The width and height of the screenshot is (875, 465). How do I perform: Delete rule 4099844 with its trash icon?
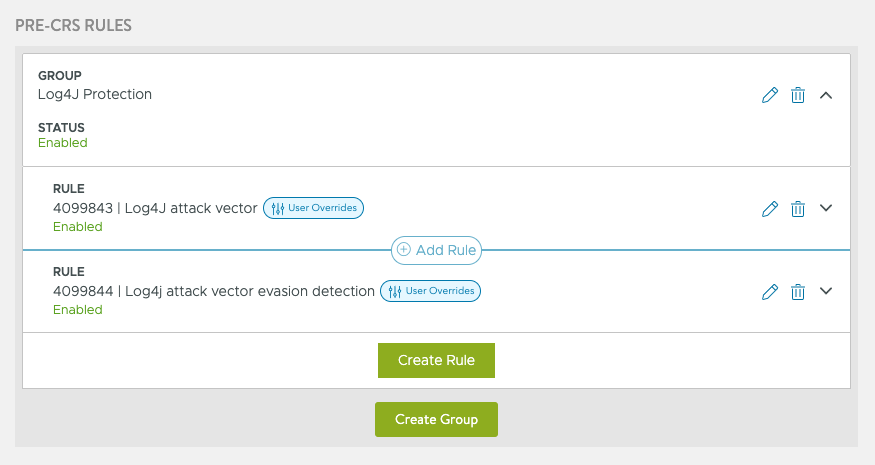point(798,292)
